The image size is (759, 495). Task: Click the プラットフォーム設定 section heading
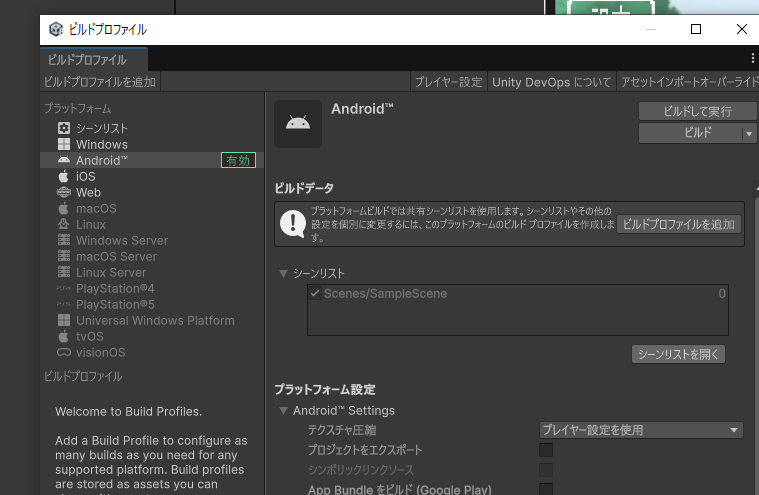tap(325, 390)
